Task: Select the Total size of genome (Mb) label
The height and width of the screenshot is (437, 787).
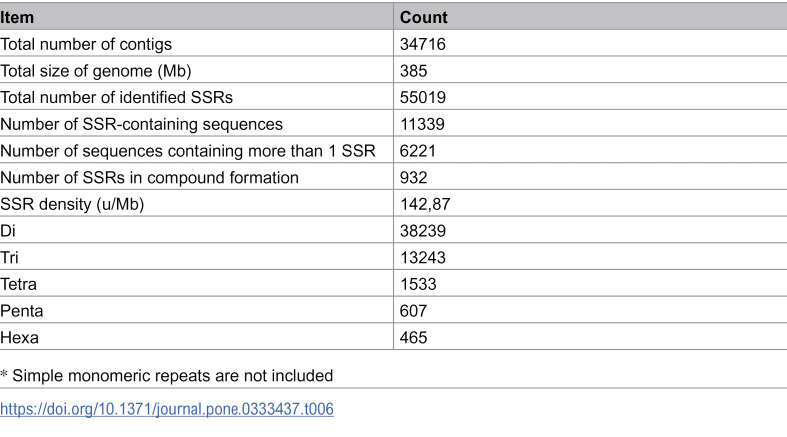Action: tap(96, 71)
